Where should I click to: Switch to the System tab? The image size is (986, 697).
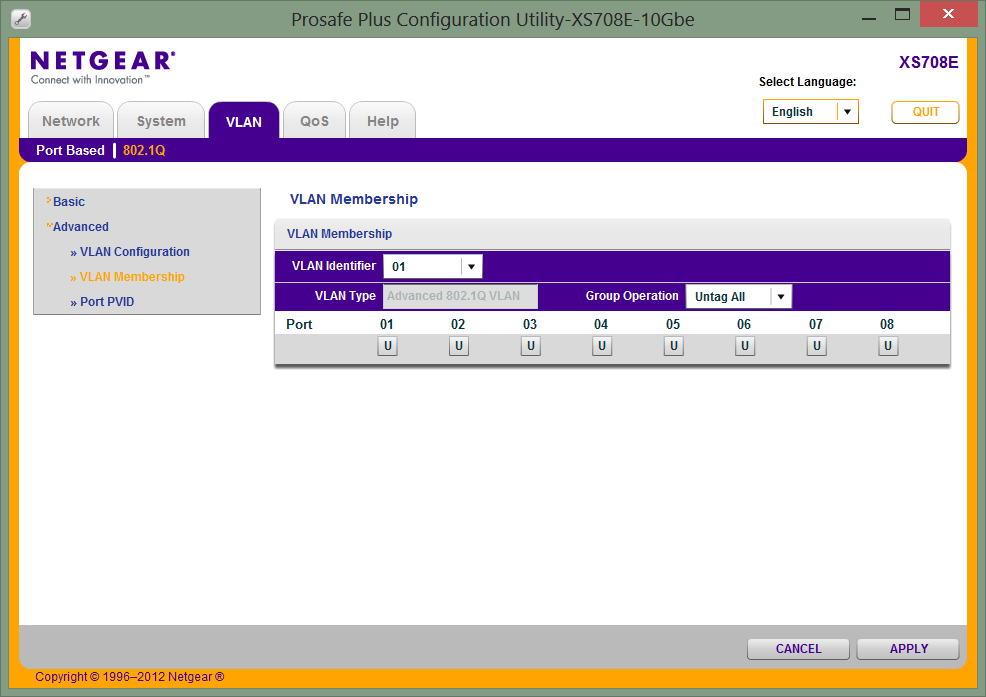(161, 121)
